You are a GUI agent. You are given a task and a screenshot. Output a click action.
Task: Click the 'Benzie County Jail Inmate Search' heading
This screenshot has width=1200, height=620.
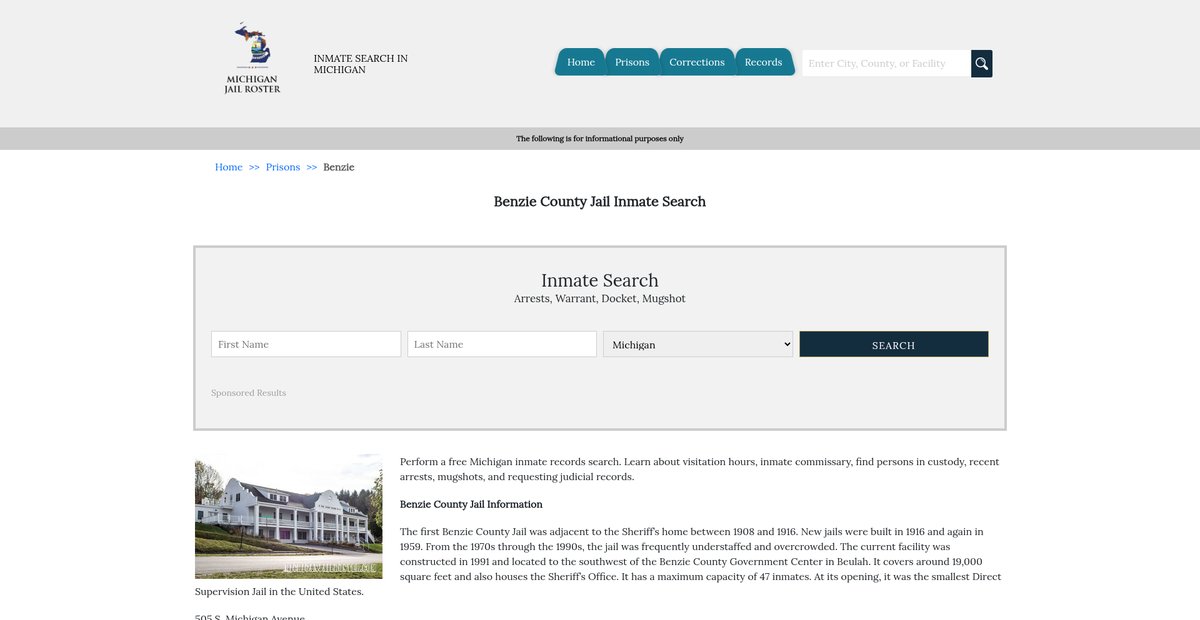(x=600, y=202)
